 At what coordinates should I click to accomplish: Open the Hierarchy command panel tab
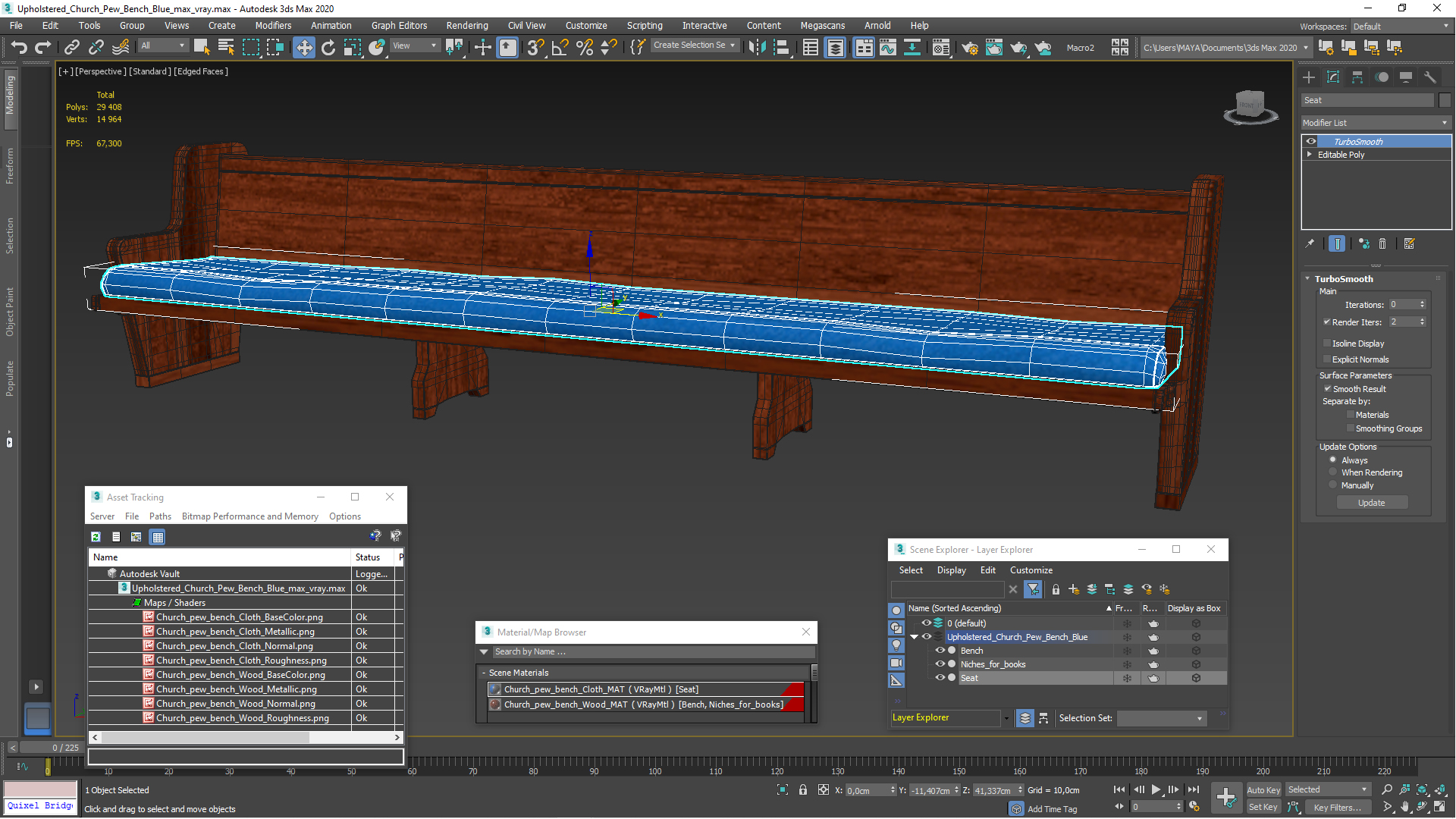pos(1357,77)
